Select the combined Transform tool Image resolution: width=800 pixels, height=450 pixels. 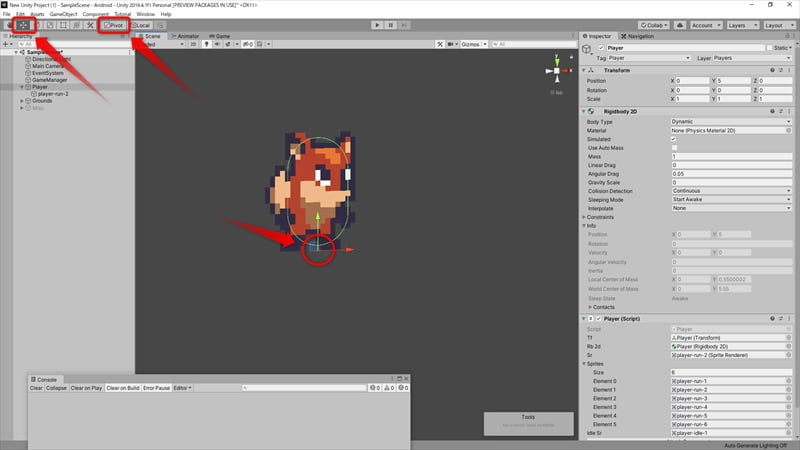click(77, 25)
